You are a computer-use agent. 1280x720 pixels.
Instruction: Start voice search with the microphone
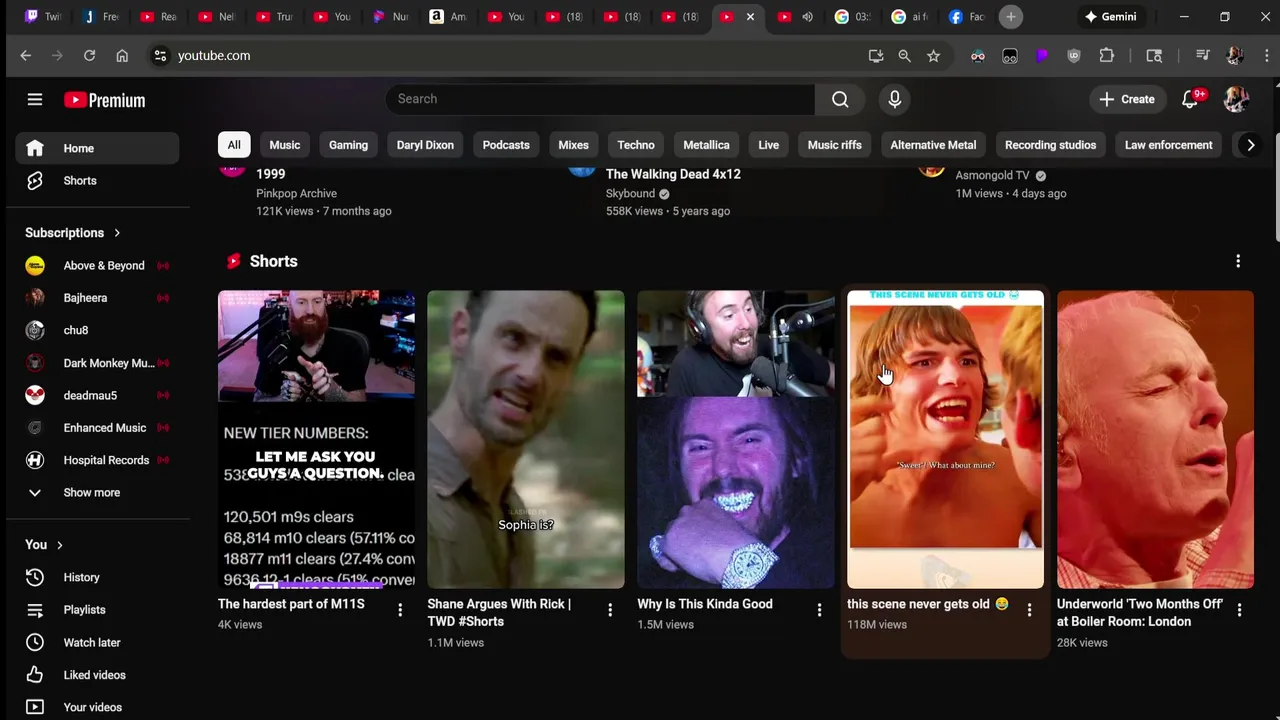[895, 99]
